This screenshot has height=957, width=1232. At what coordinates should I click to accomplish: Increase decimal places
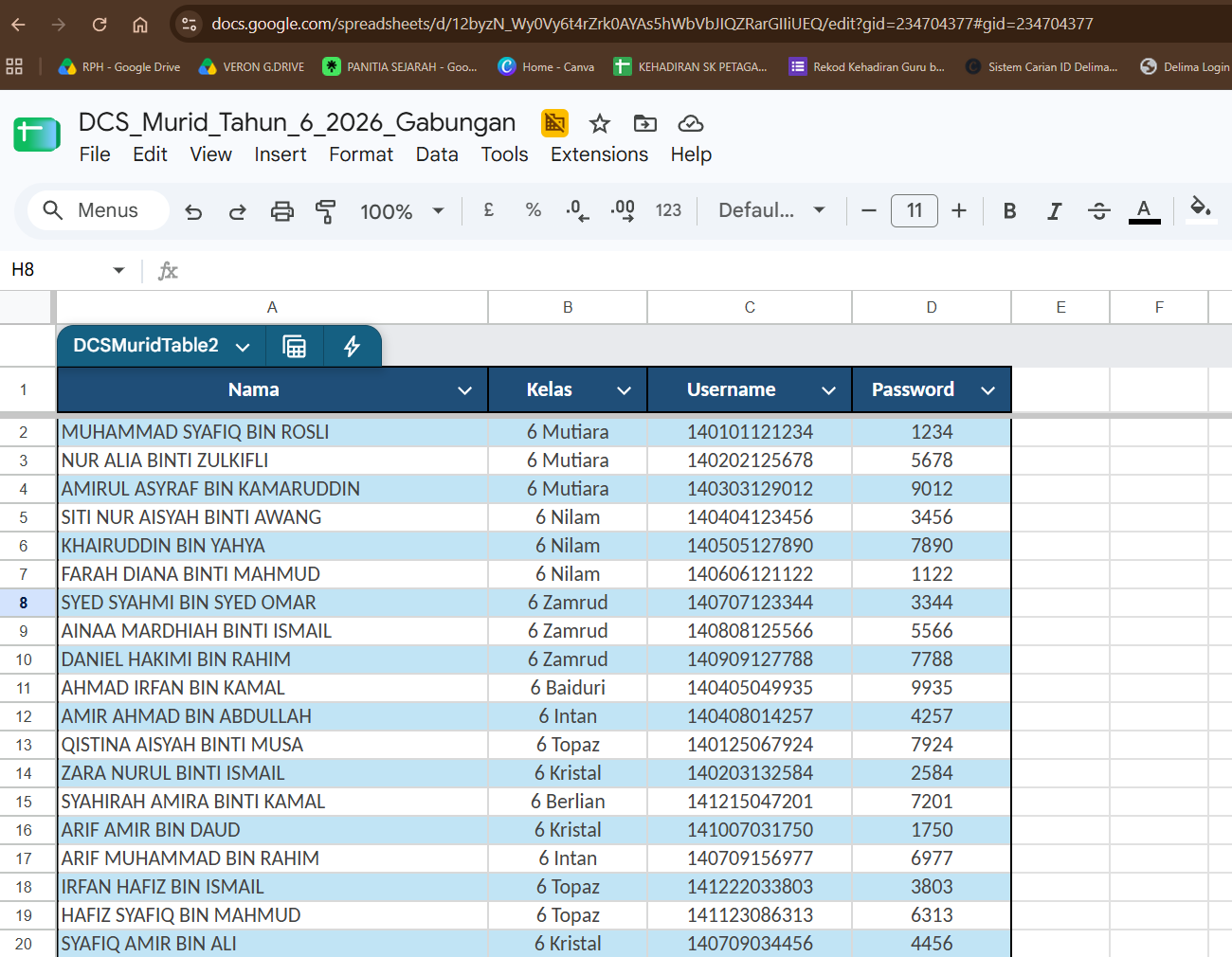623,210
